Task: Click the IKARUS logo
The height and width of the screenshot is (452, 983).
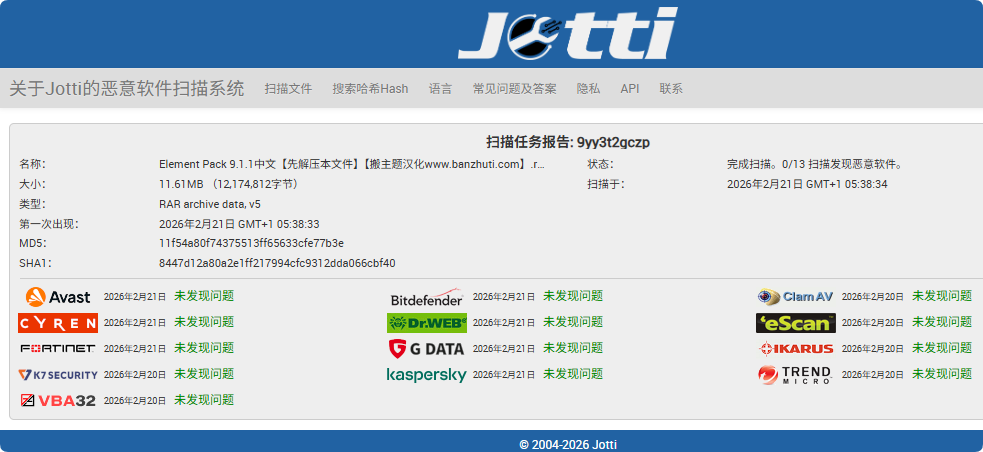Action: (x=796, y=349)
